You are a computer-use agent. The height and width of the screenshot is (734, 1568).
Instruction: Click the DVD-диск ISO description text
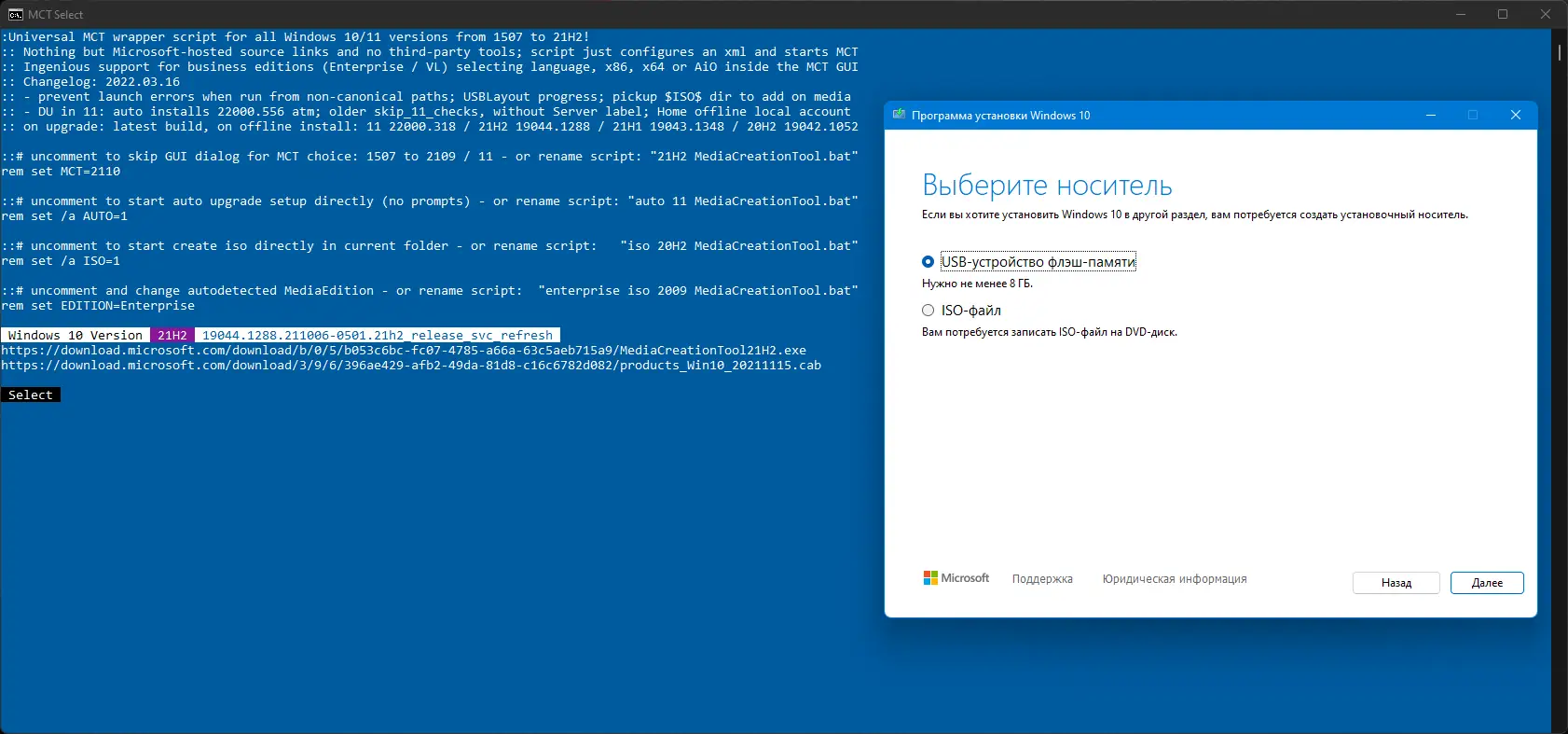(x=1050, y=332)
